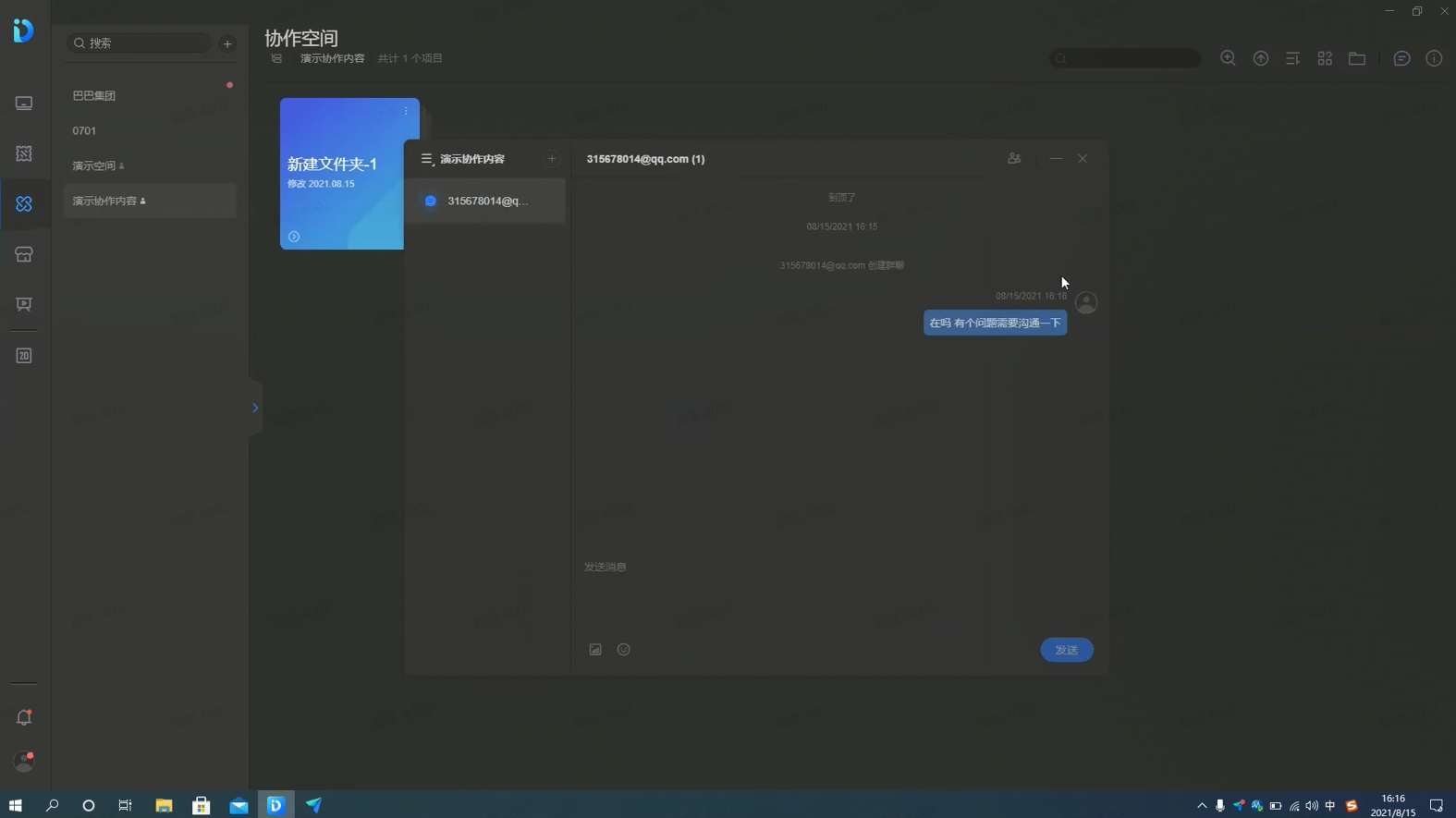Show hidden system tray icons
This screenshot has width=1456, height=818.
tap(1202, 805)
